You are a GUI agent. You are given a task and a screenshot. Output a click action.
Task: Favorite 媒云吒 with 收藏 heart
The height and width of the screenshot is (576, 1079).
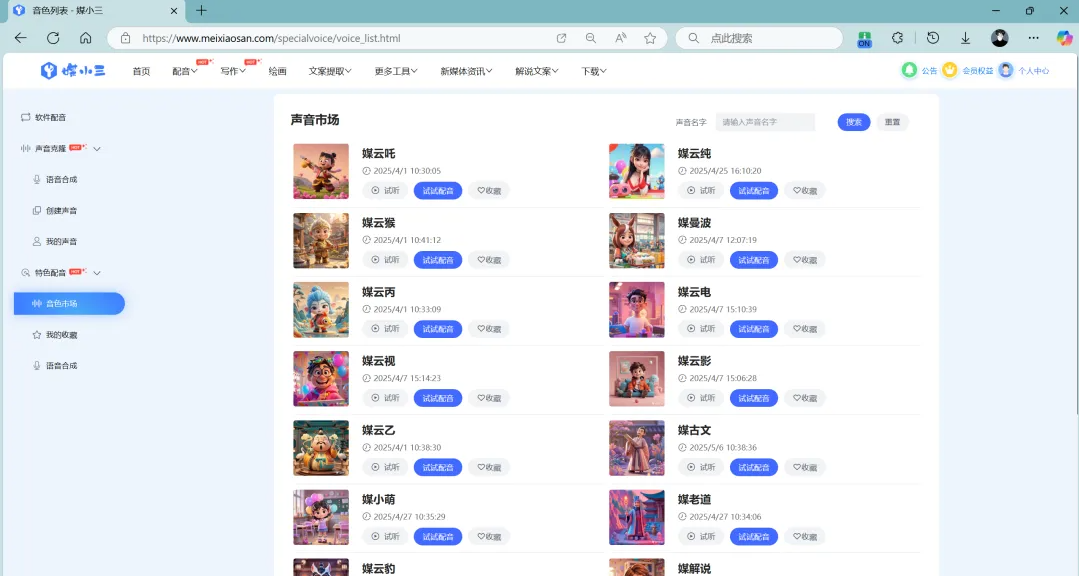[x=489, y=191]
